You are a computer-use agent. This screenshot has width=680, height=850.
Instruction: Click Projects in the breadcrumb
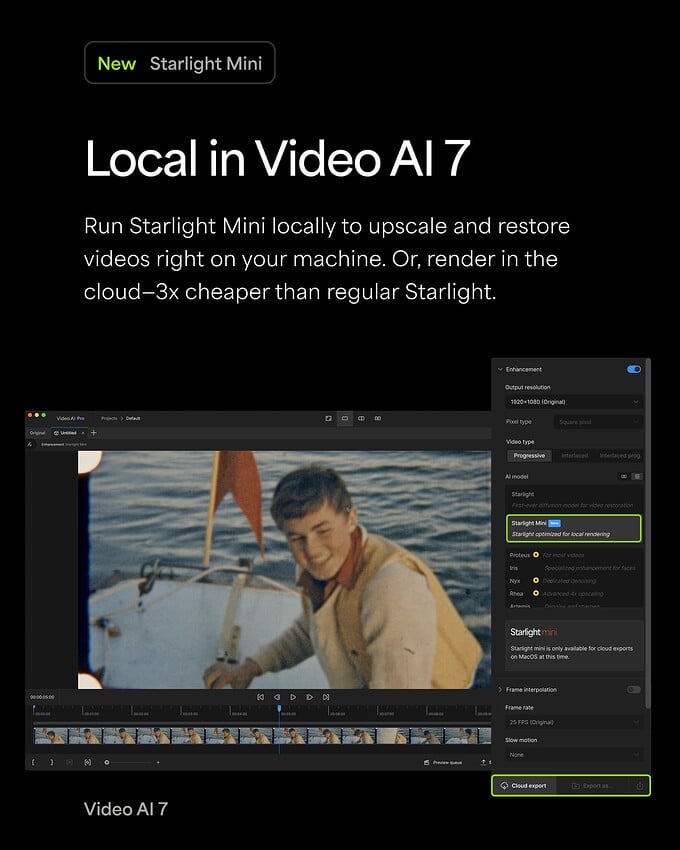[x=109, y=418]
